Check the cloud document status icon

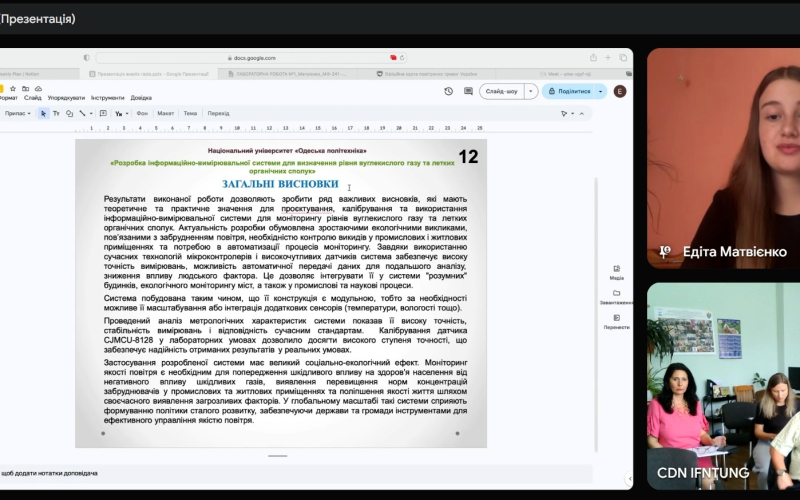click(x=38, y=89)
